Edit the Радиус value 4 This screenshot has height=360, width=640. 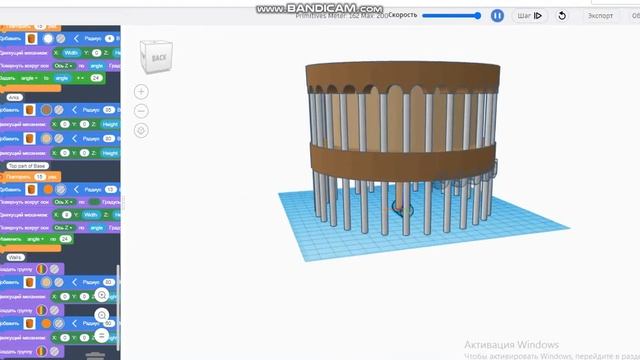109,38
